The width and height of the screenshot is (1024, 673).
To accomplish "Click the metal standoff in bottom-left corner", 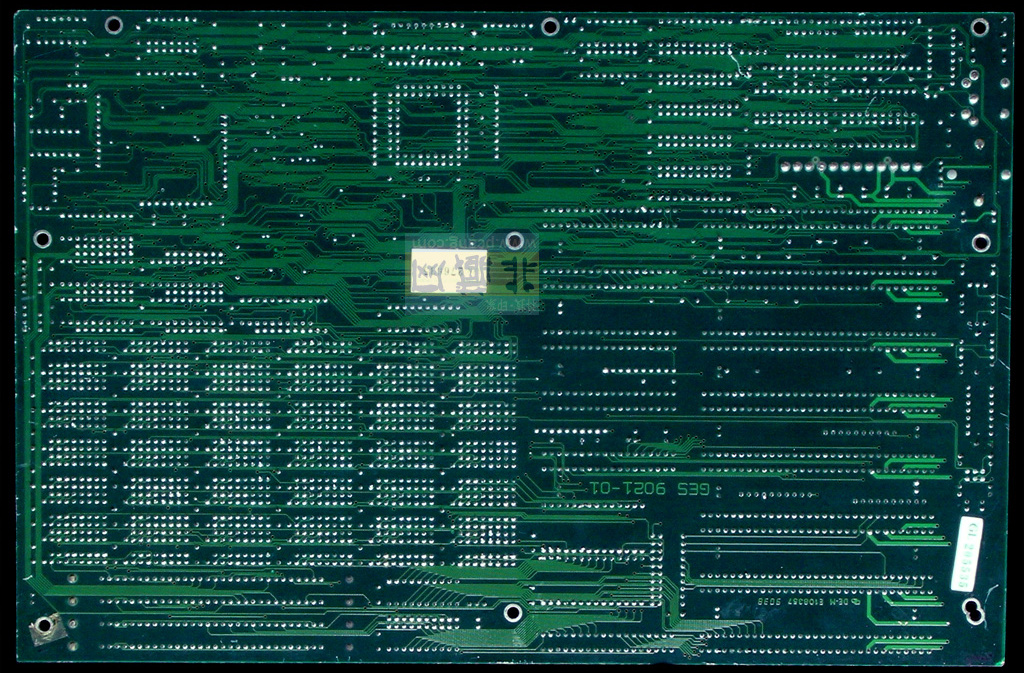I will (x=44, y=628).
